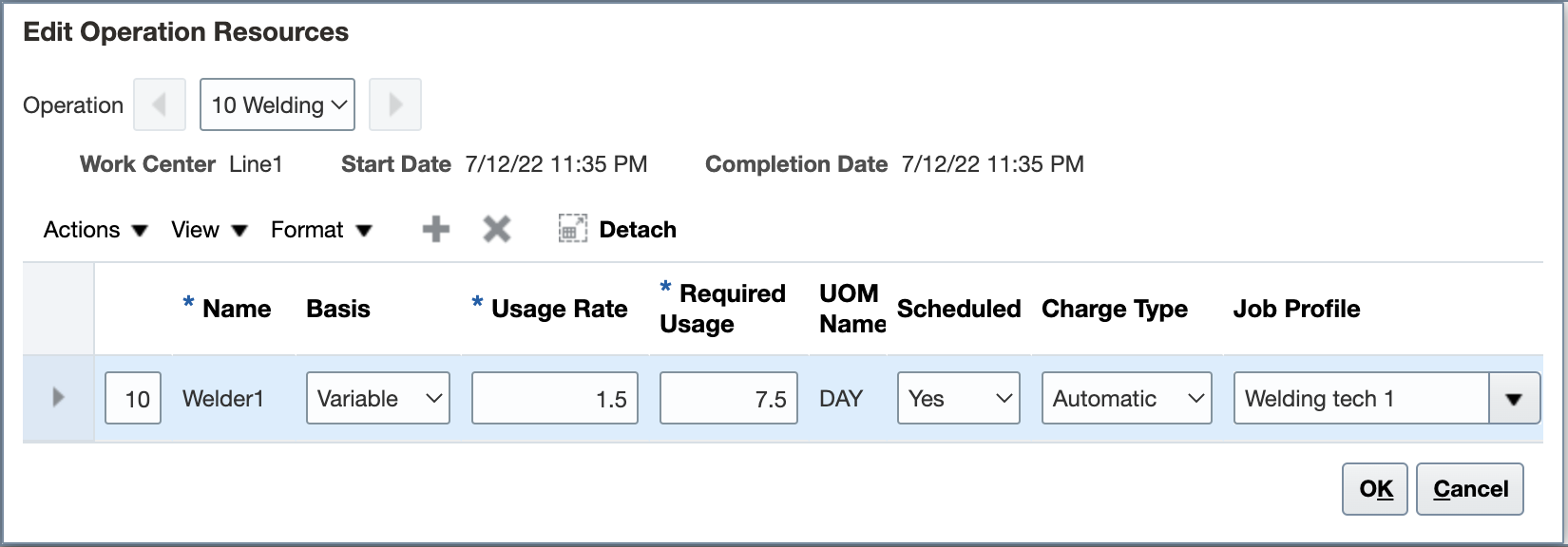The width and height of the screenshot is (1568, 547).
Task: Open the Actions menu
Action: (x=95, y=230)
